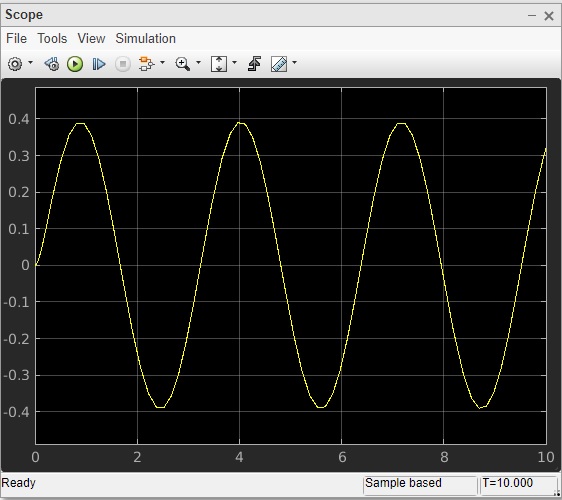Viewport: 562px width, 500px height.
Task: Click the waveform peak near time 4
Action: click(x=239, y=123)
